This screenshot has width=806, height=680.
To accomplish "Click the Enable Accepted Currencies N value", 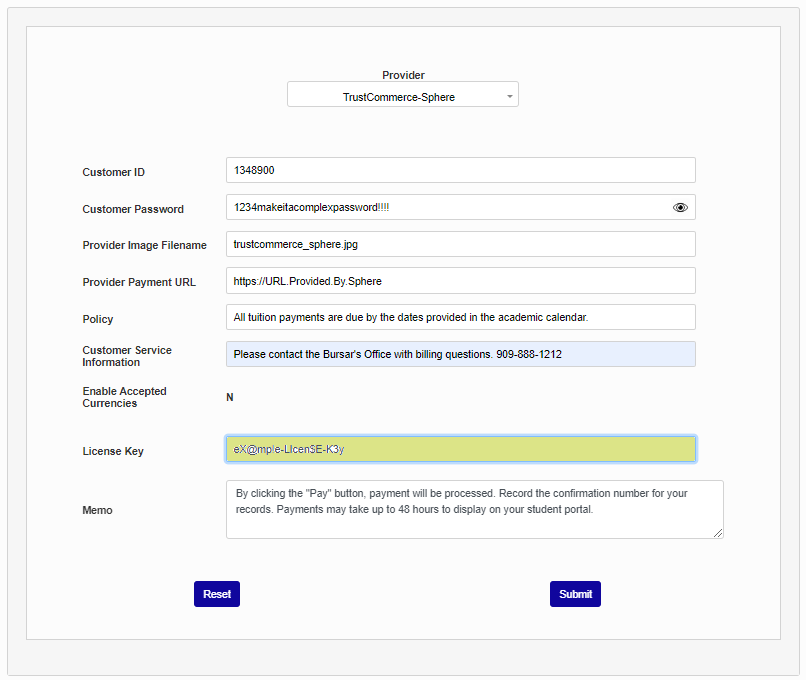I will tap(230, 398).
